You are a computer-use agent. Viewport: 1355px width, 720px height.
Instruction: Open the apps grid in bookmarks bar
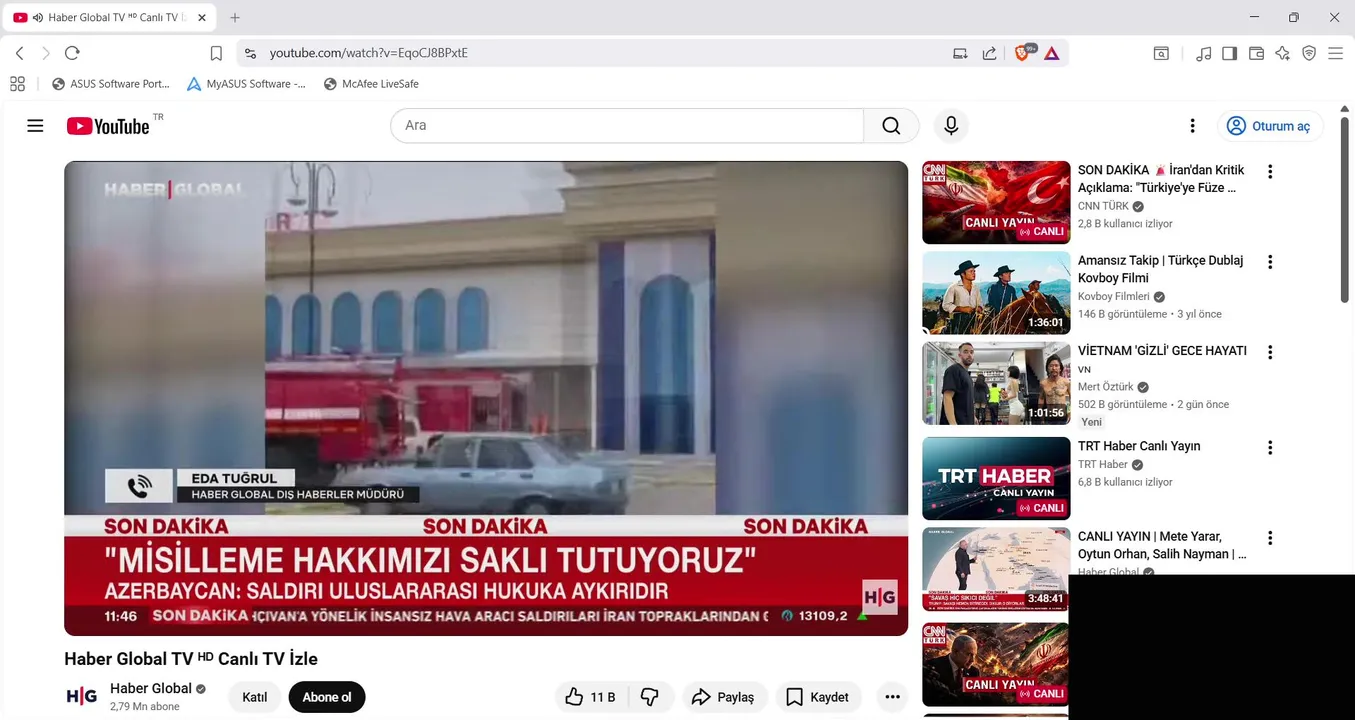click(17, 84)
